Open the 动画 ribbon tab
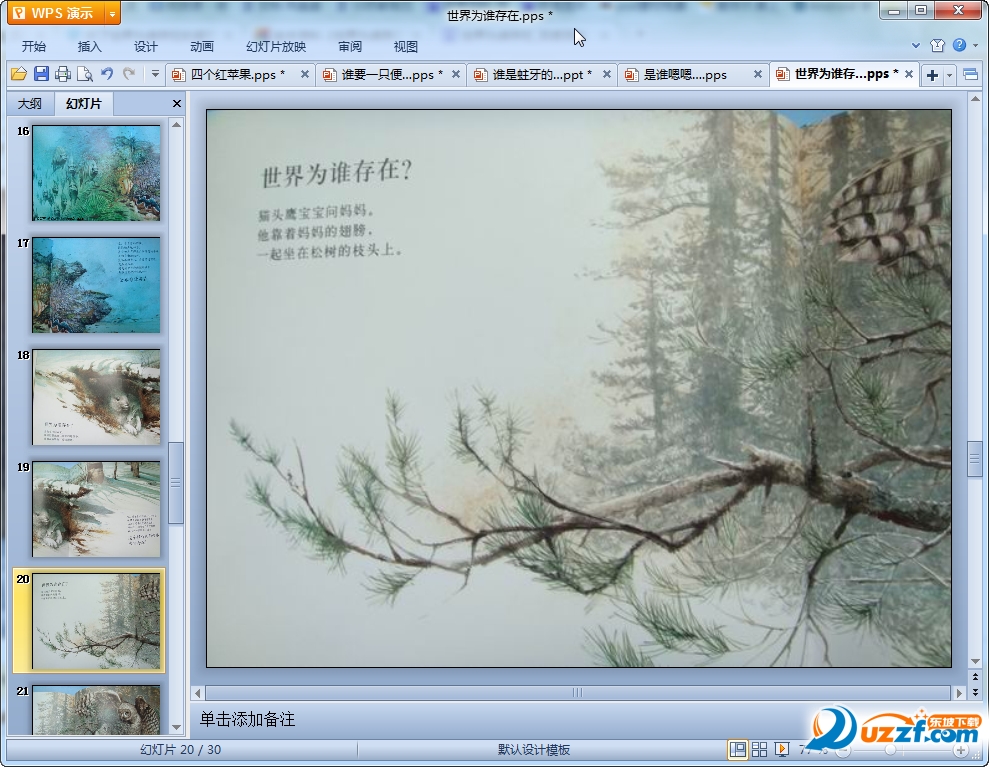The width and height of the screenshot is (989, 767). coord(202,47)
